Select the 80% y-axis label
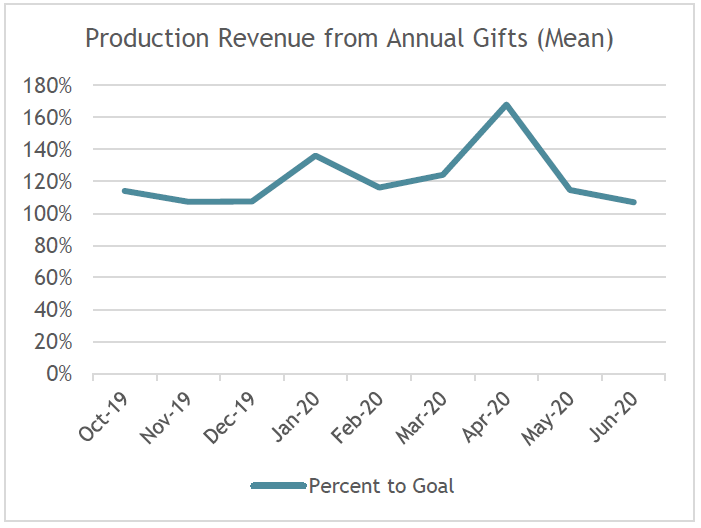 point(53,246)
